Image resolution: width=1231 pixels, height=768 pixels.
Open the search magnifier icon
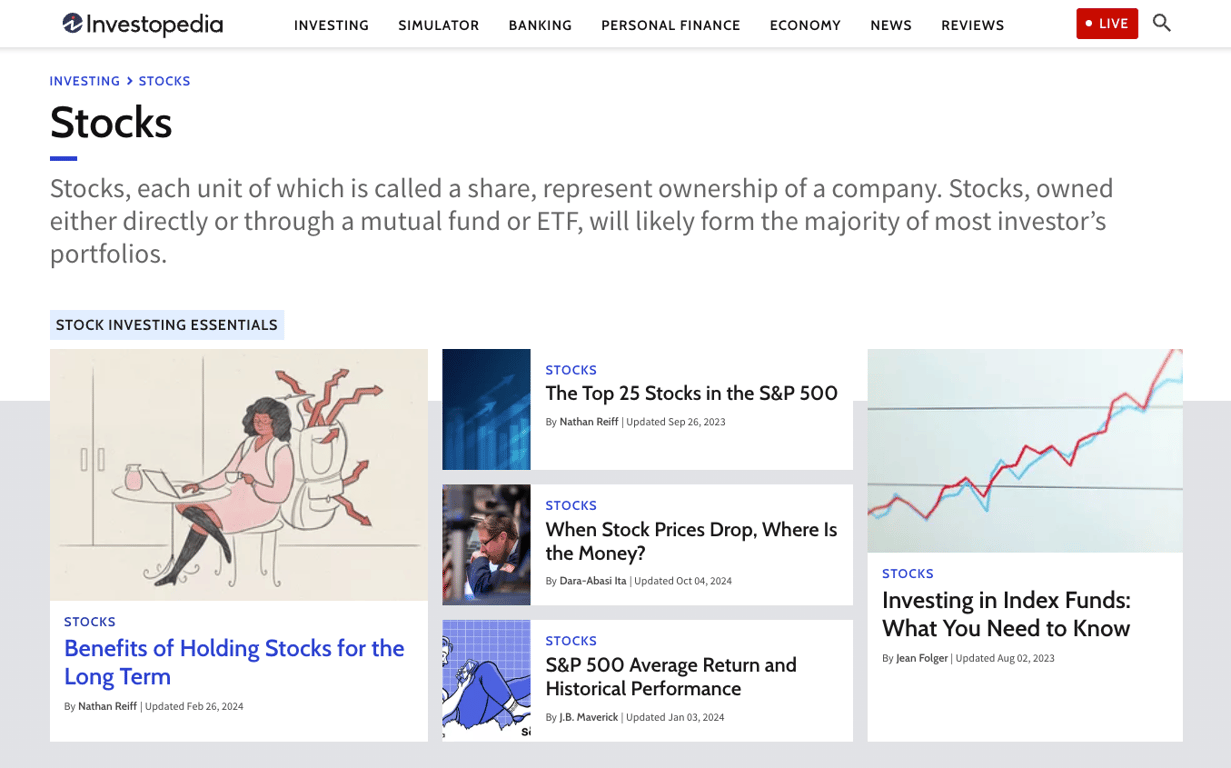1161,22
